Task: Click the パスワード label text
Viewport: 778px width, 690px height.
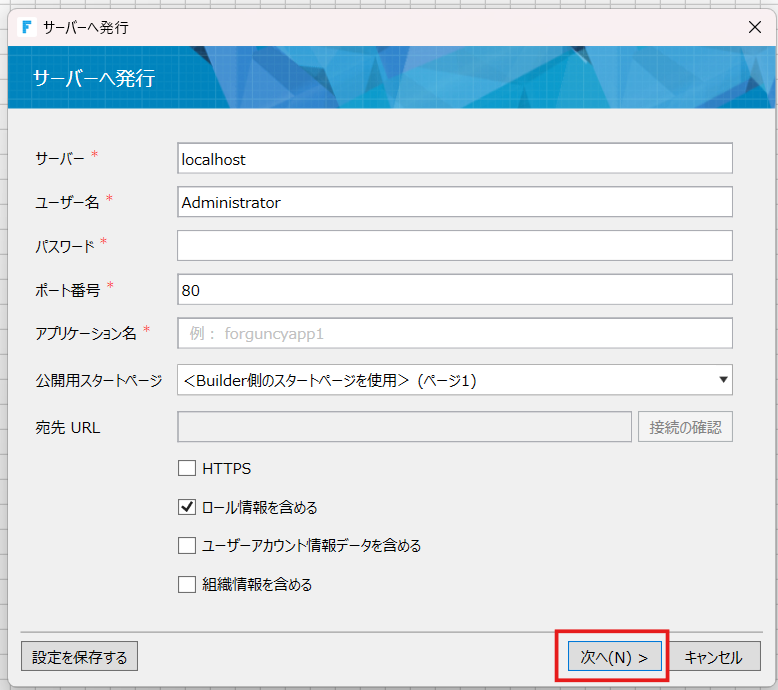Action: coord(65,246)
